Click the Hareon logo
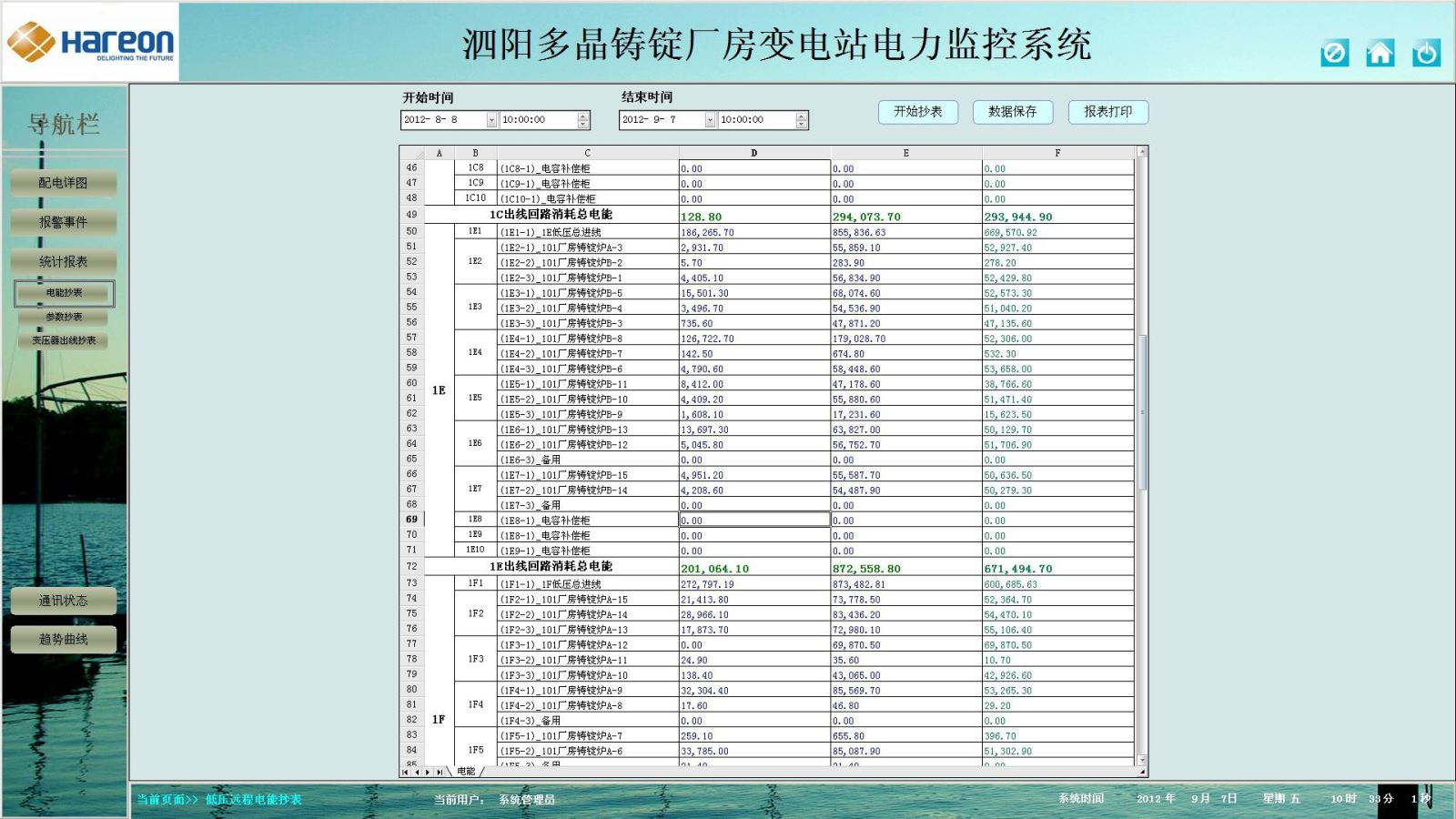 coord(90,42)
